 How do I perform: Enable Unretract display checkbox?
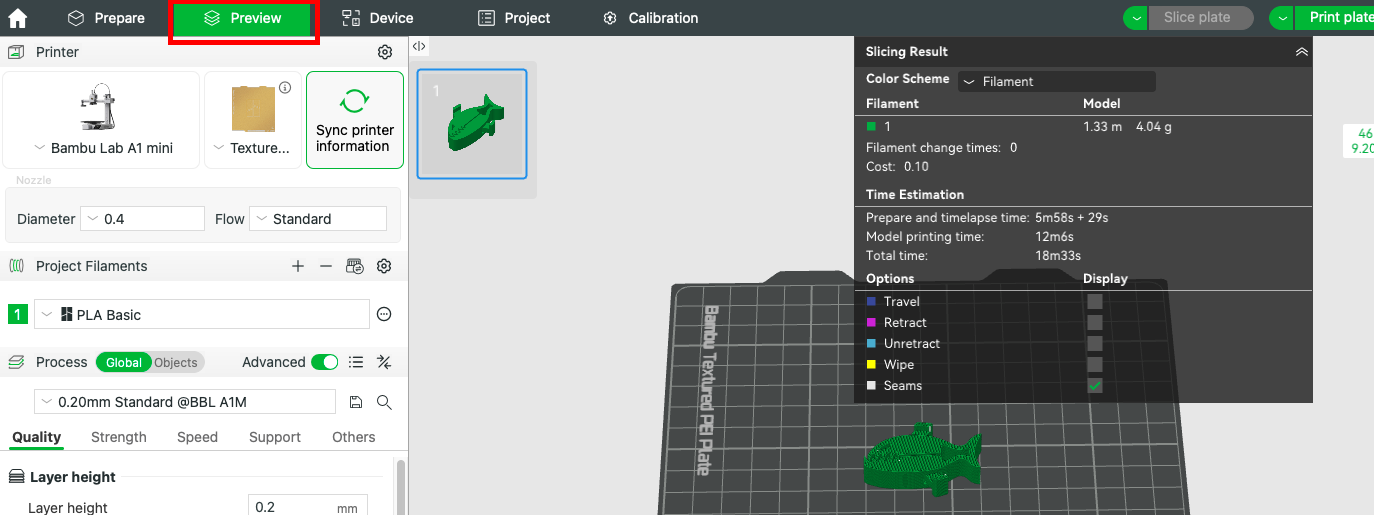1095,343
